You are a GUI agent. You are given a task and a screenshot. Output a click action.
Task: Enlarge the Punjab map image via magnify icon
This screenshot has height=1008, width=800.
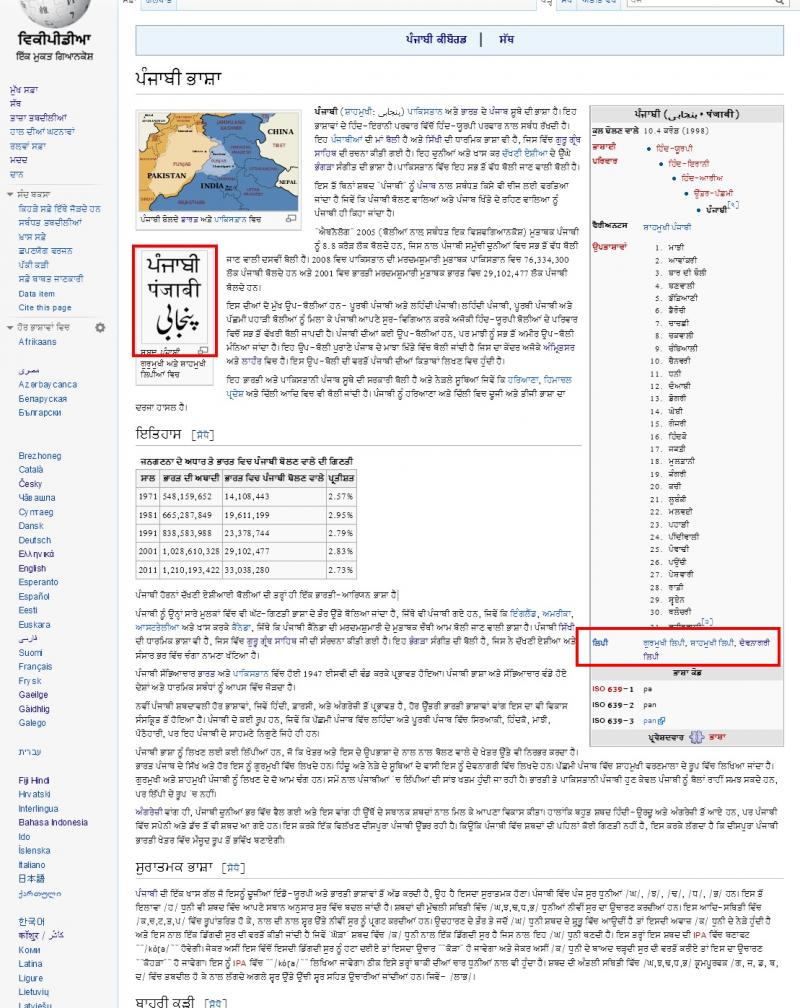pyautogui.click(x=291, y=219)
